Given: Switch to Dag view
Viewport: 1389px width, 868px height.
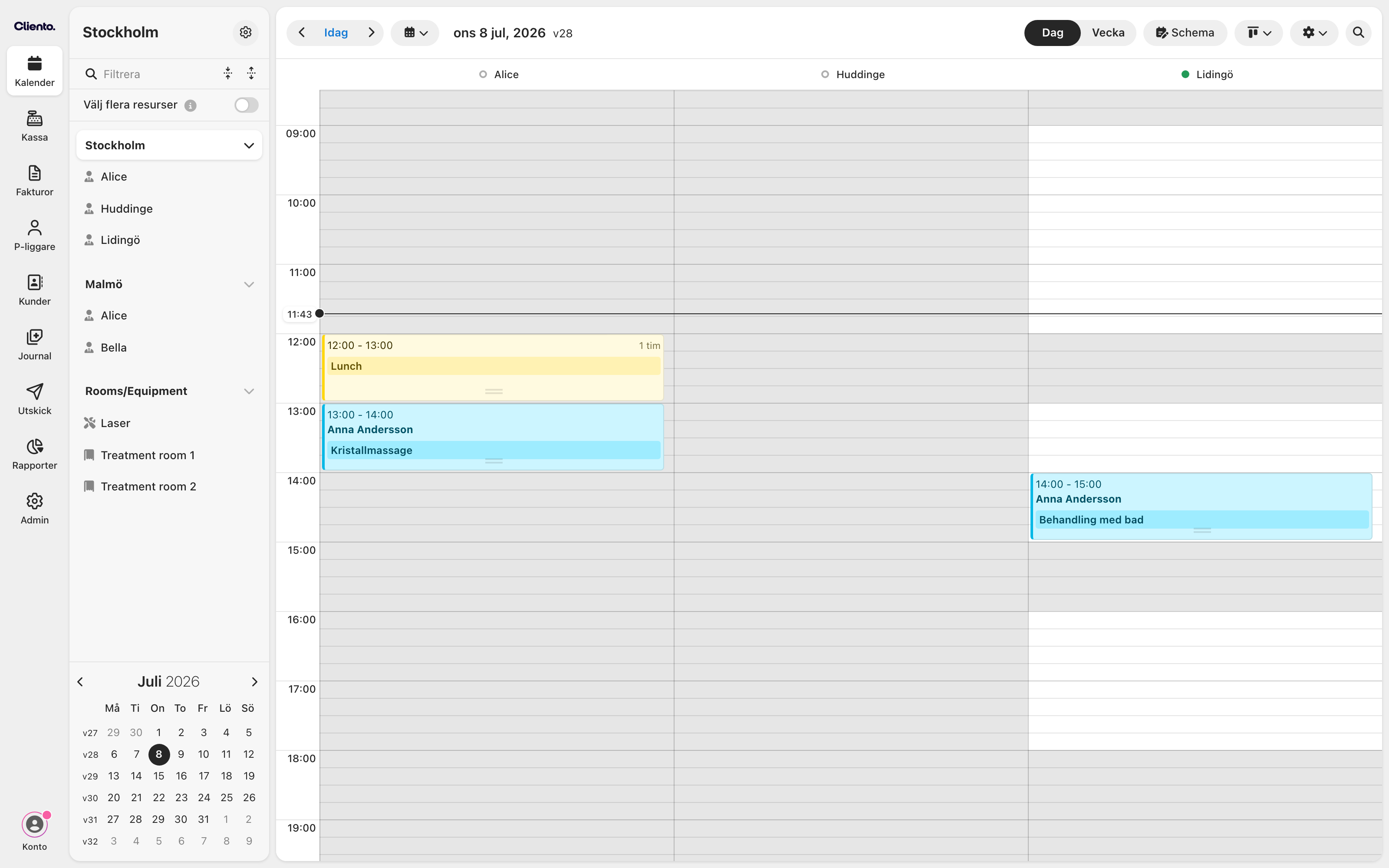Looking at the screenshot, I should (x=1052, y=33).
